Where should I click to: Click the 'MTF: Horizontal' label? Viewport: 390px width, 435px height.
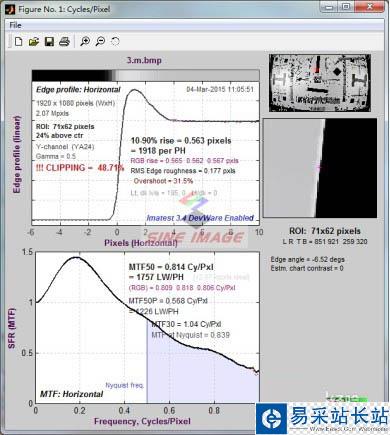[x=72, y=394]
